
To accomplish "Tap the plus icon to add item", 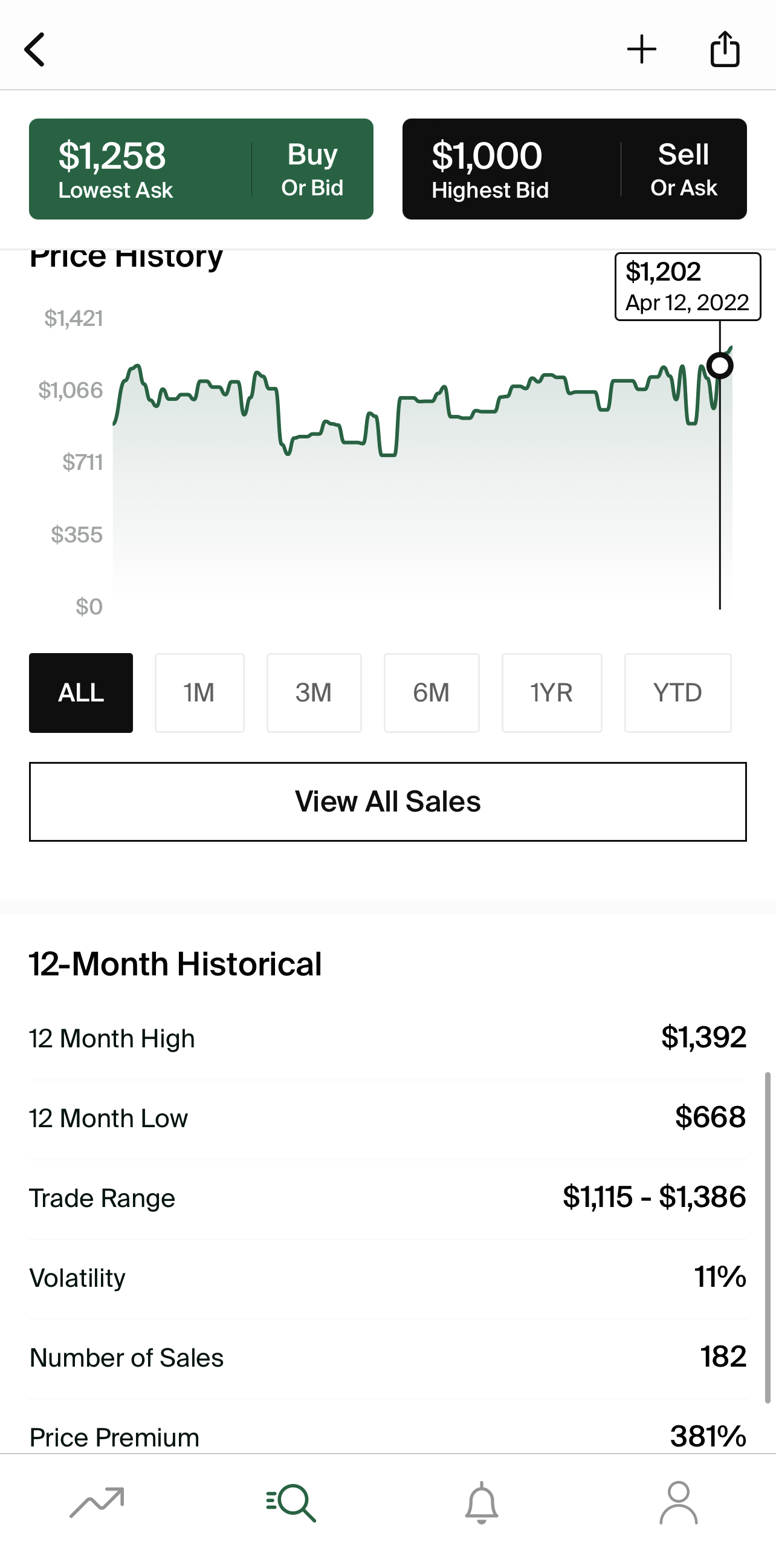I will point(642,50).
